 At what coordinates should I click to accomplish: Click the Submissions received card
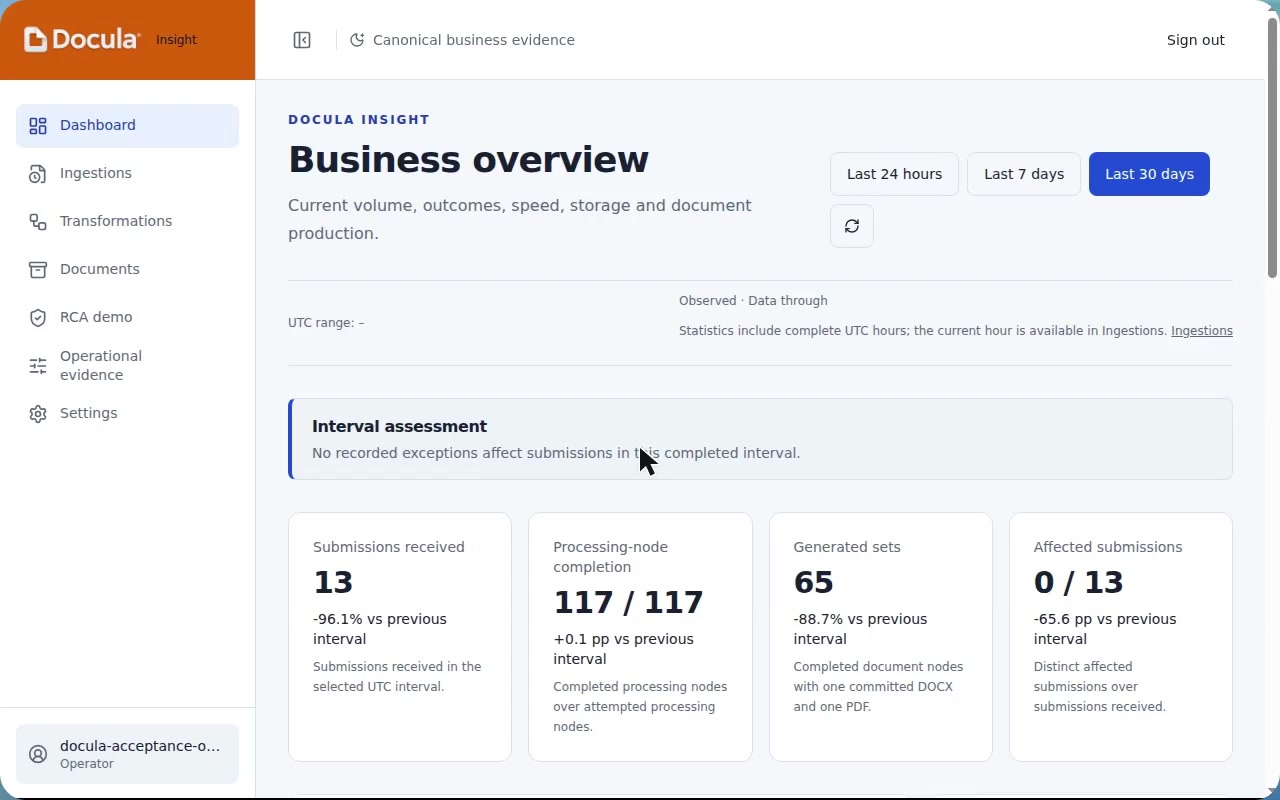(400, 637)
